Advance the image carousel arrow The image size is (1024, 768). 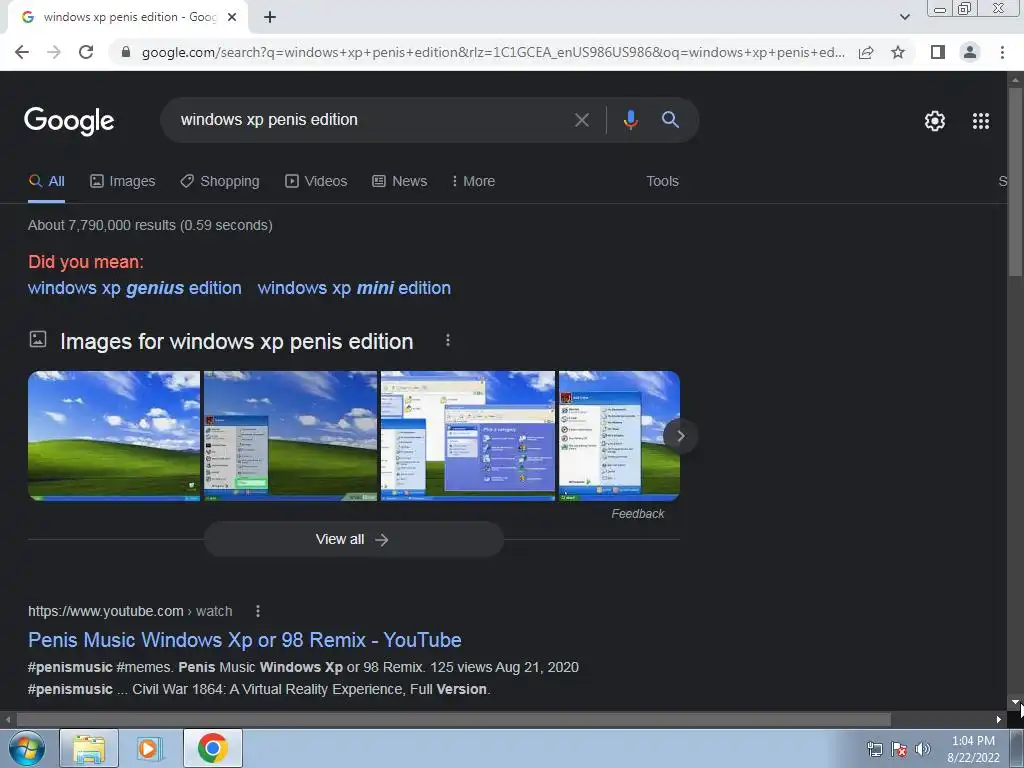coord(680,436)
